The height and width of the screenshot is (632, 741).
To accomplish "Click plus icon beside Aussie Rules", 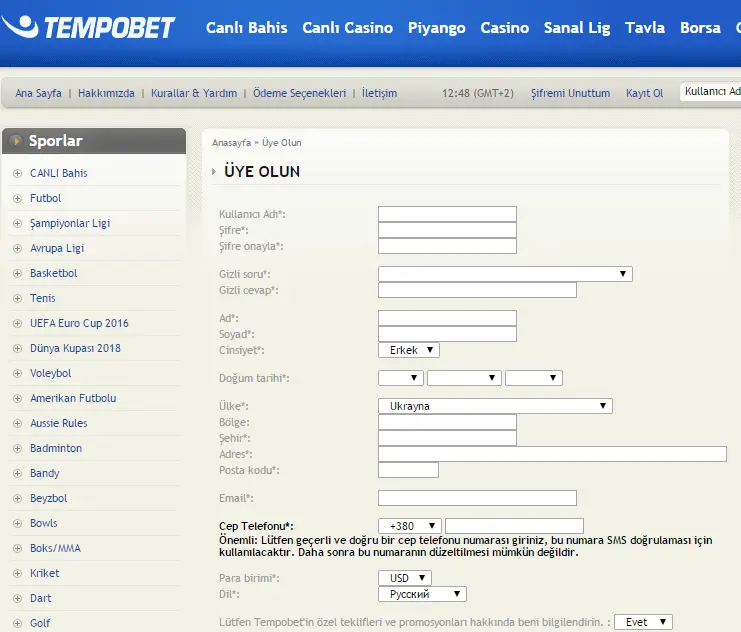I will [x=17, y=424].
